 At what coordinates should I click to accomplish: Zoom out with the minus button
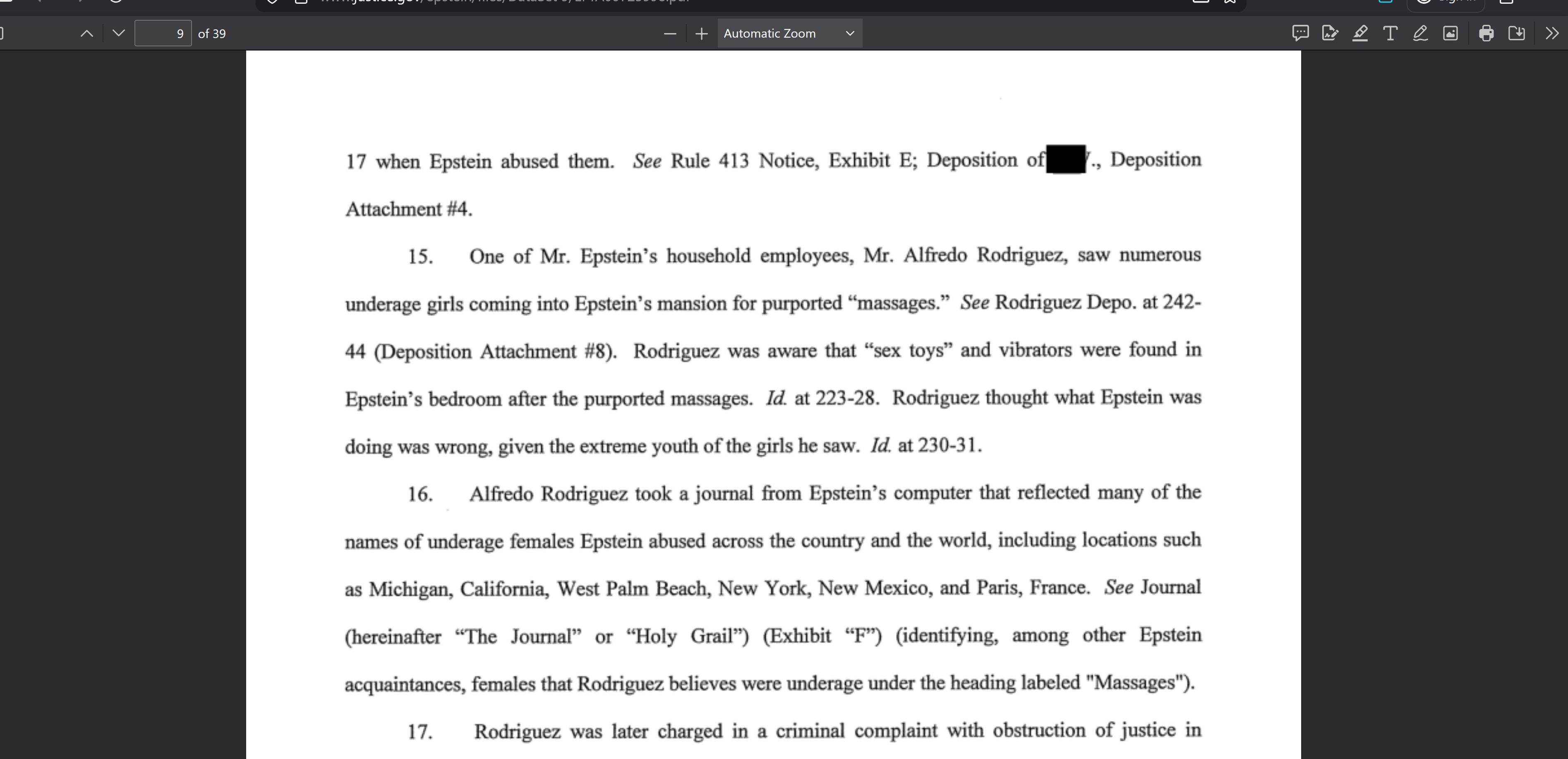[669, 34]
